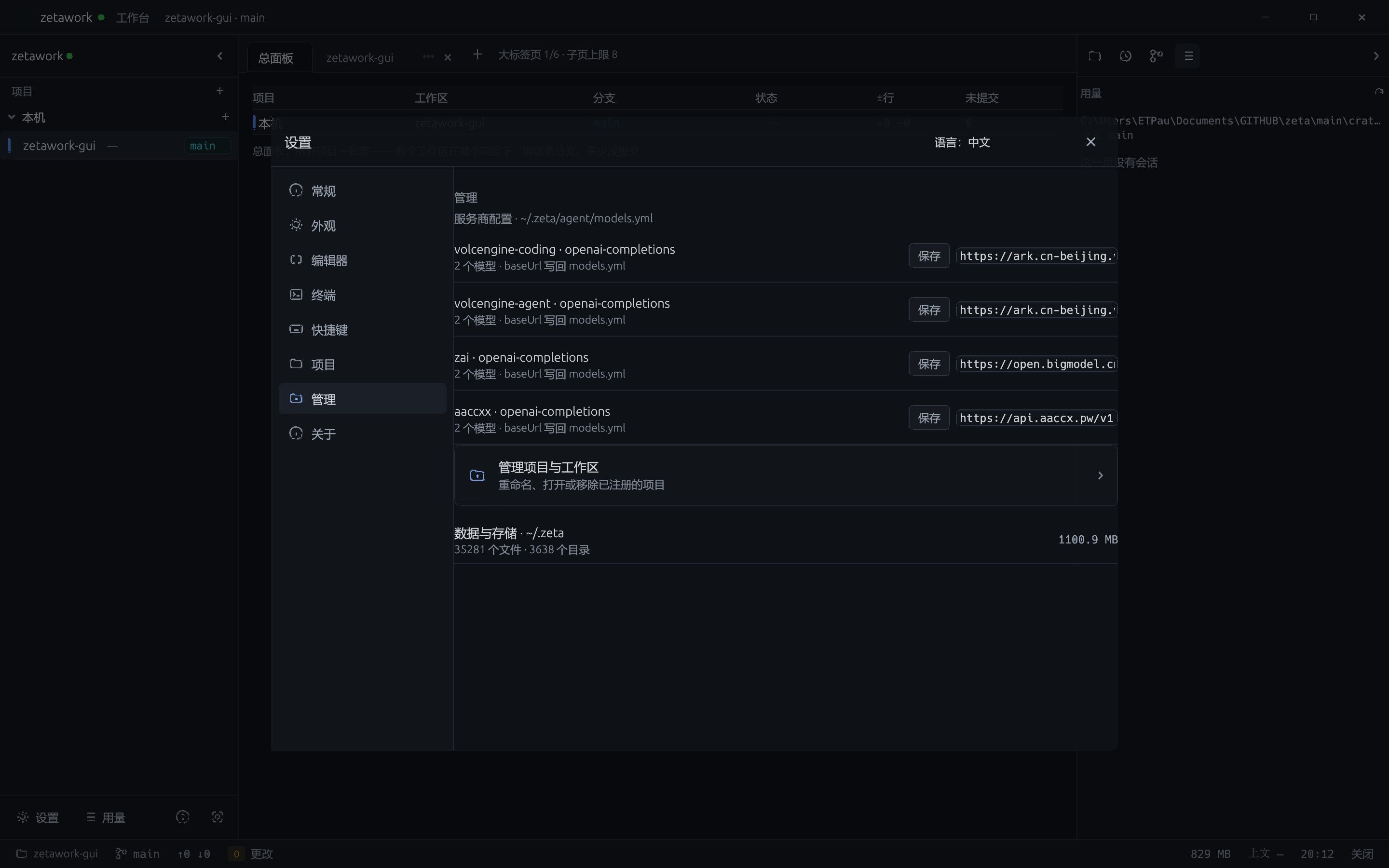The width and height of the screenshot is (1389, 868).
Task: Click the 编辑器 brackets icon
Action: point(296,259)
